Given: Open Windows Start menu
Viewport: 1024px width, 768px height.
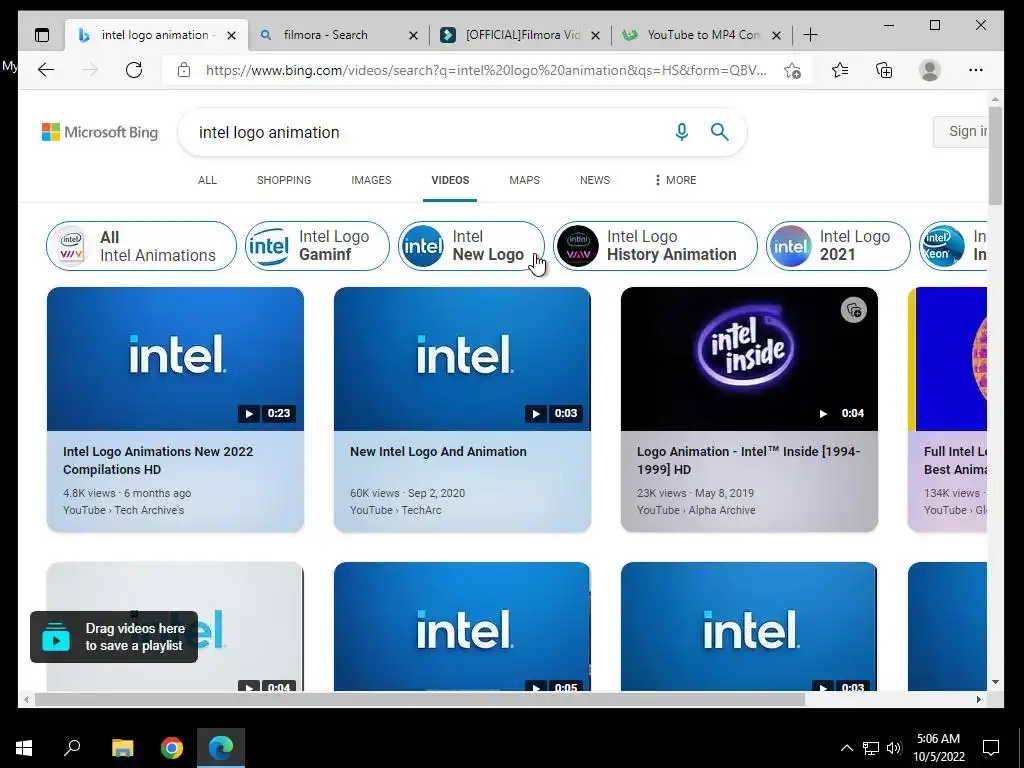Looking at the screenshot, I should click(24, 748).
